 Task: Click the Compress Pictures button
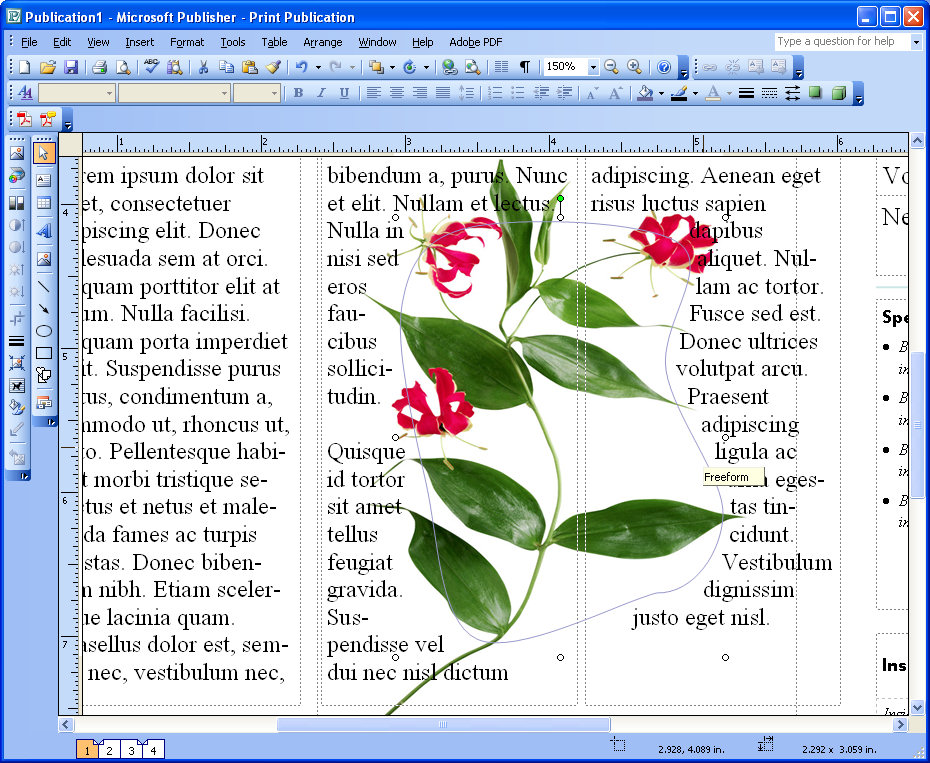click(17, 363)
